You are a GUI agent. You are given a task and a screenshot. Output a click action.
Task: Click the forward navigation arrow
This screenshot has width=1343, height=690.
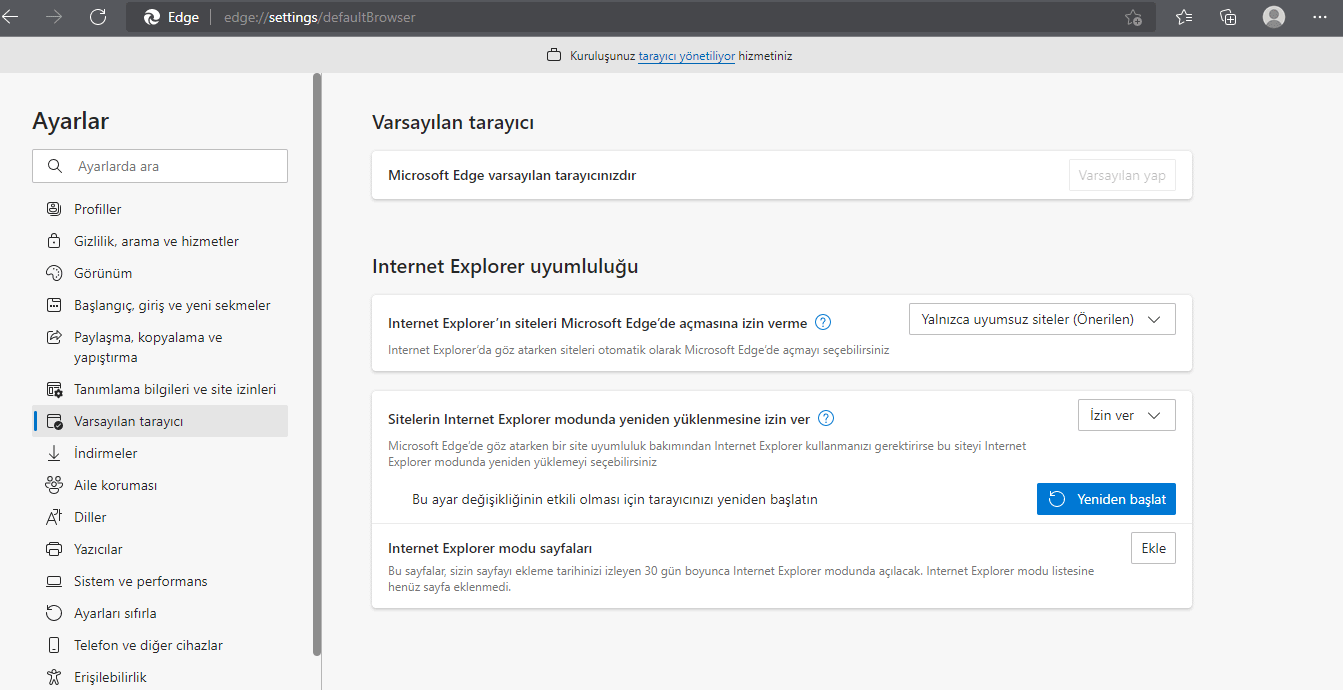(54, 17)
